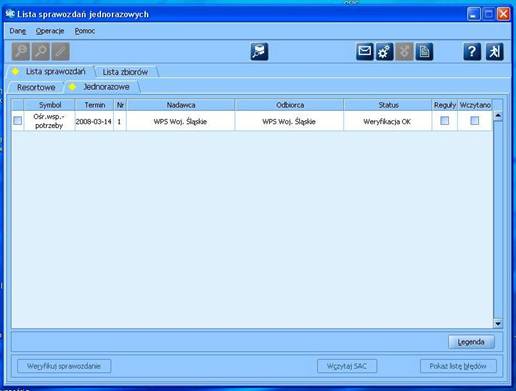Open the Dane menu

(x=18, y=31)
